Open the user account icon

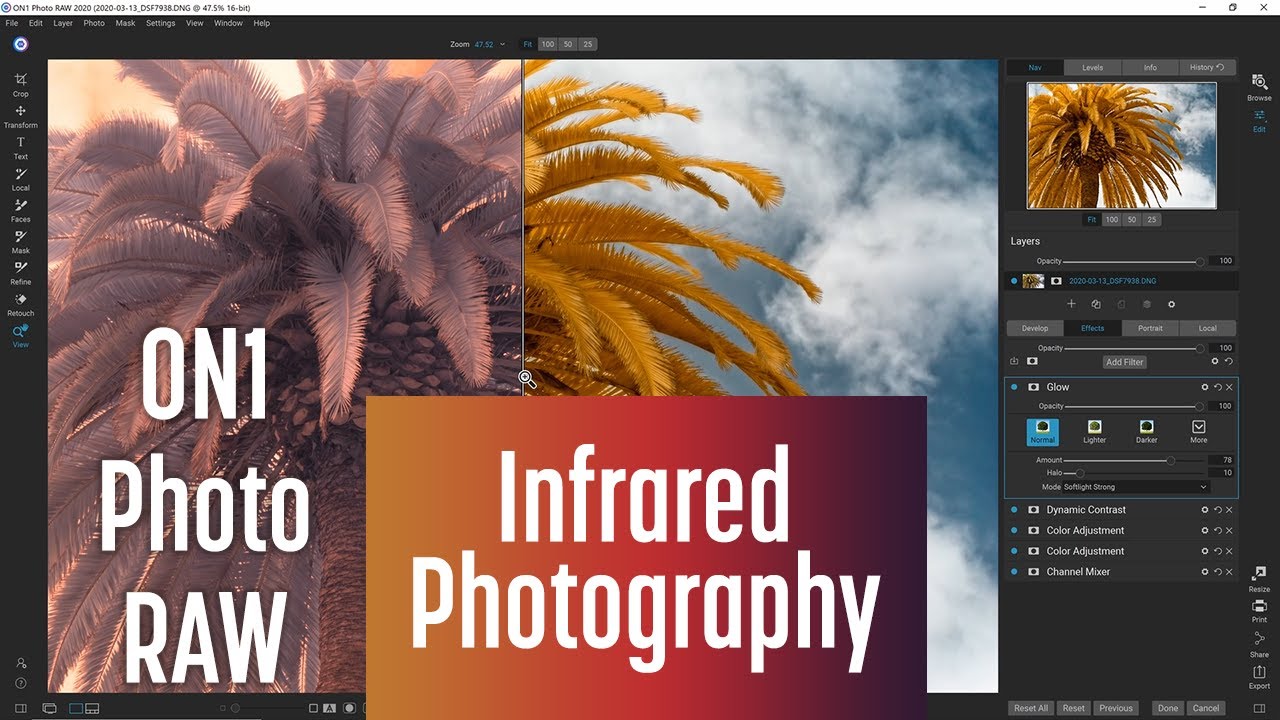pos(21,663)
